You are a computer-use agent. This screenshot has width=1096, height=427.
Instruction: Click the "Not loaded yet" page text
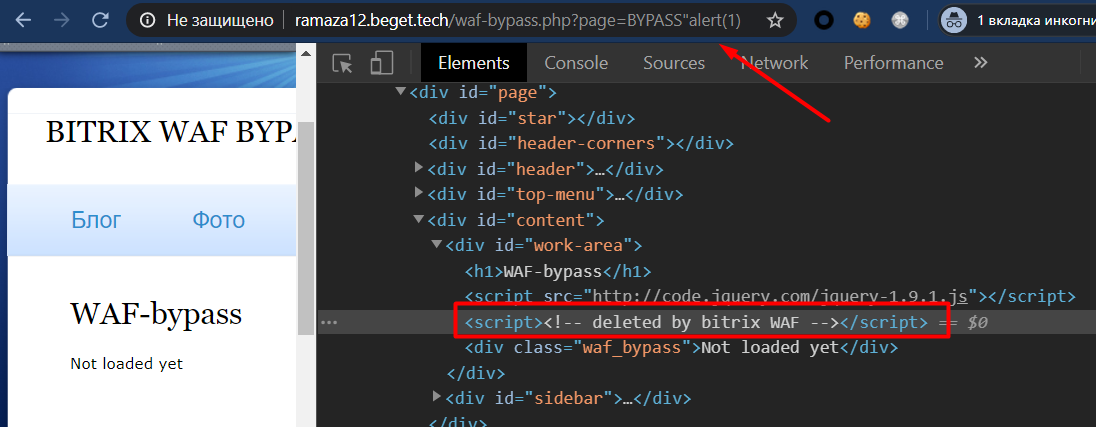[127, 364]
